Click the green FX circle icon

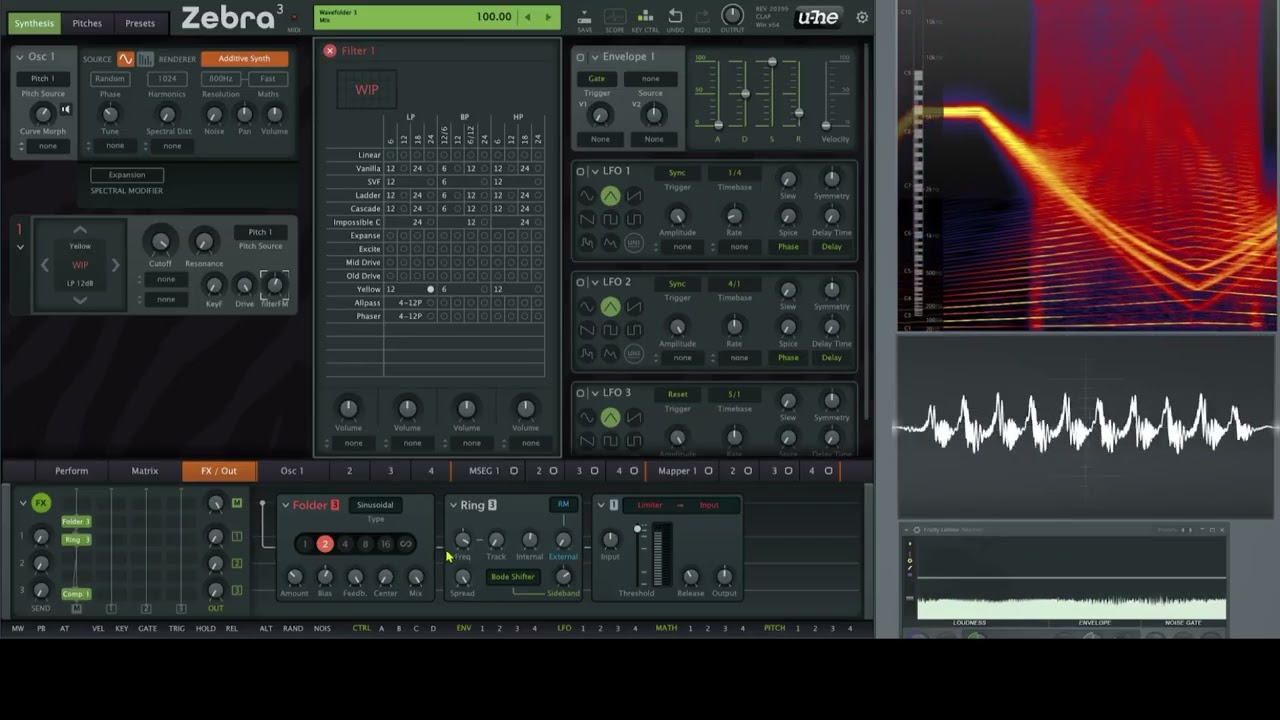pos(41,503)
